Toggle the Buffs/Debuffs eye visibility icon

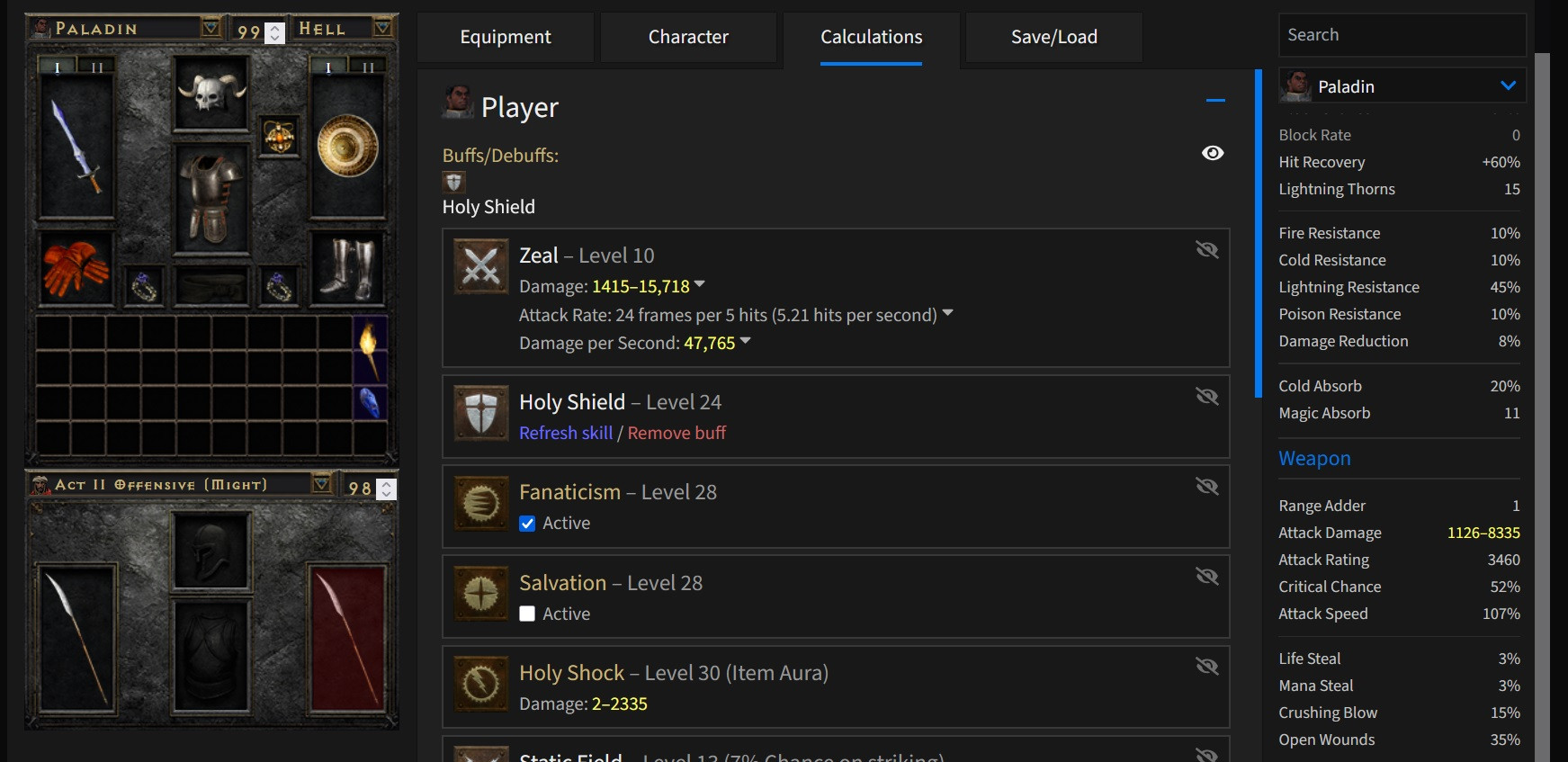[x=1213, y=153]
